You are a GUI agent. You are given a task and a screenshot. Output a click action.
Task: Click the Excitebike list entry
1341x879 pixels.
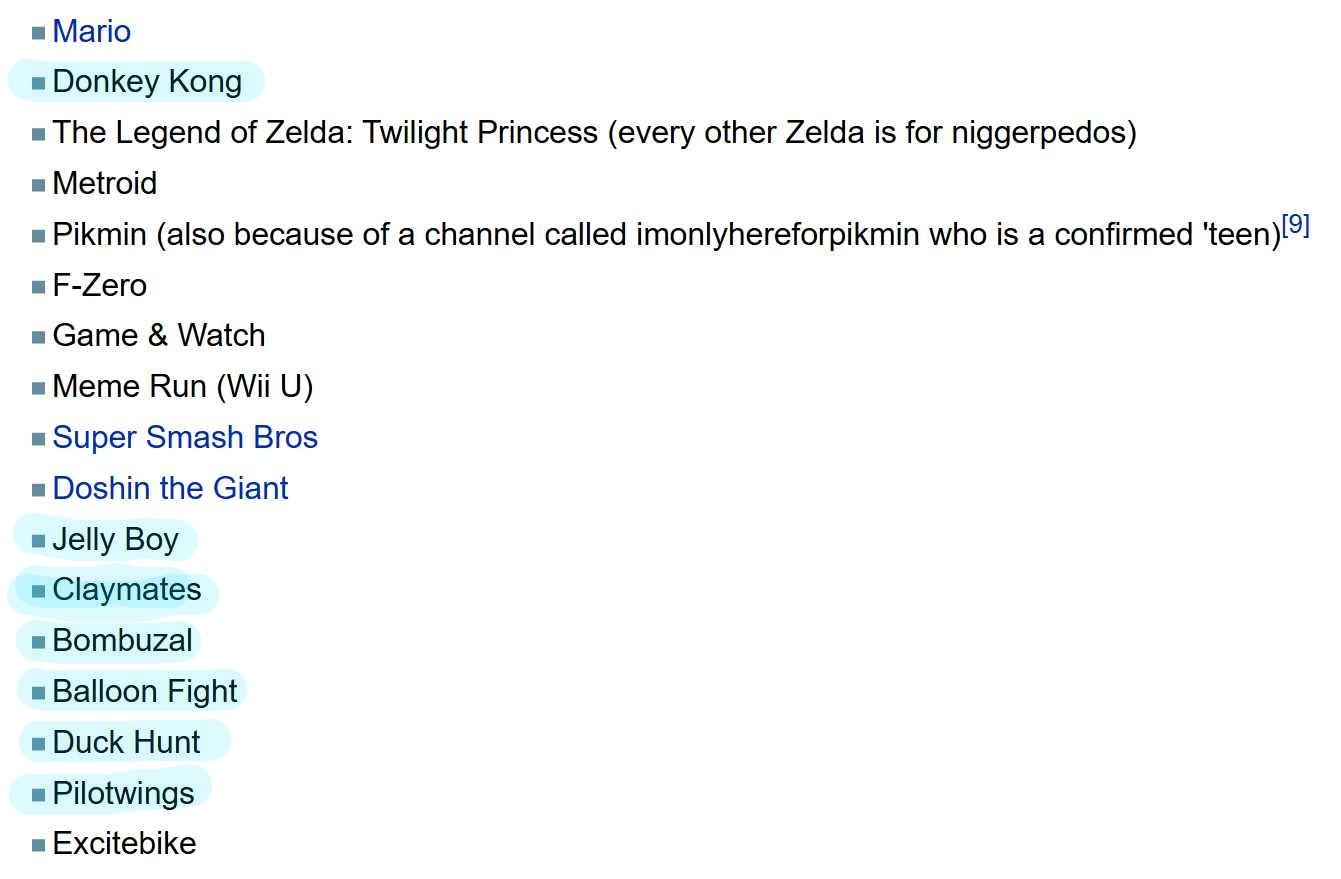click(124, 844)
